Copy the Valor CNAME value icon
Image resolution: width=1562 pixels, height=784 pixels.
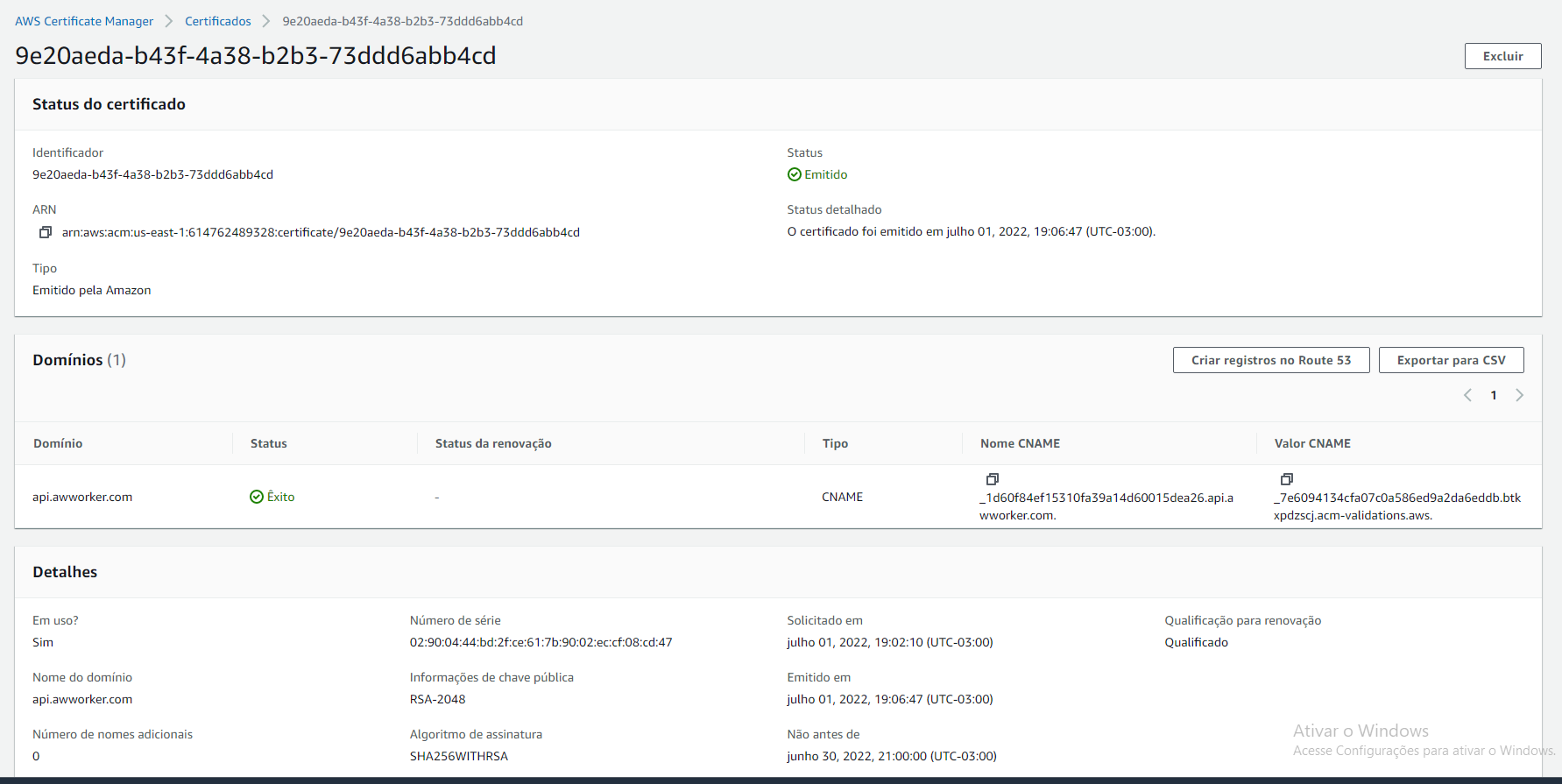point(1286,479)
